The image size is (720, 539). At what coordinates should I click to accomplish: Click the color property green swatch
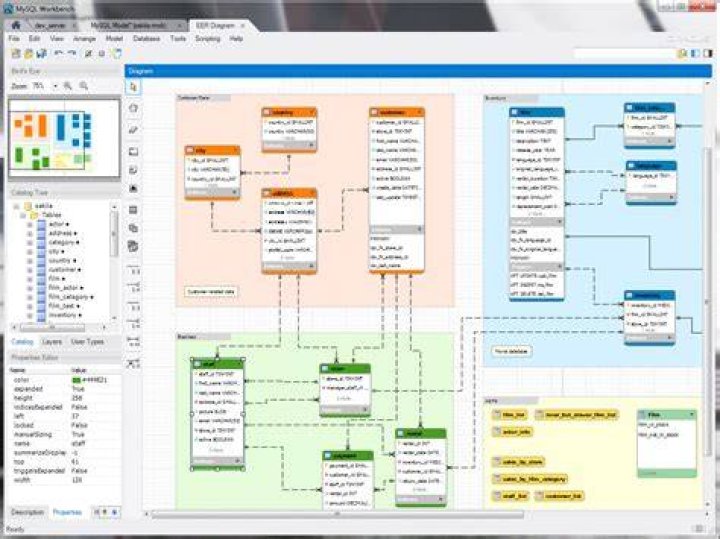[76, 380]
